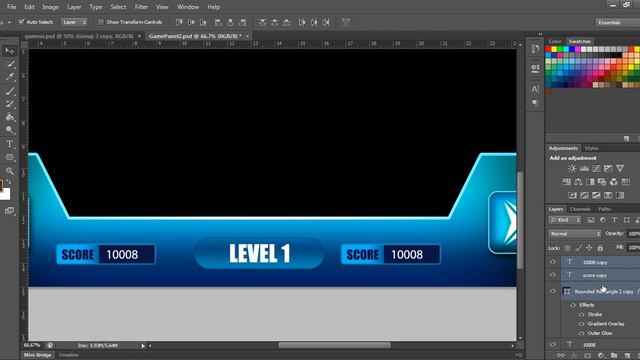Open the Essentials workspace dropdown
Screen dimensions: 640x360
[x=617, y=22]
